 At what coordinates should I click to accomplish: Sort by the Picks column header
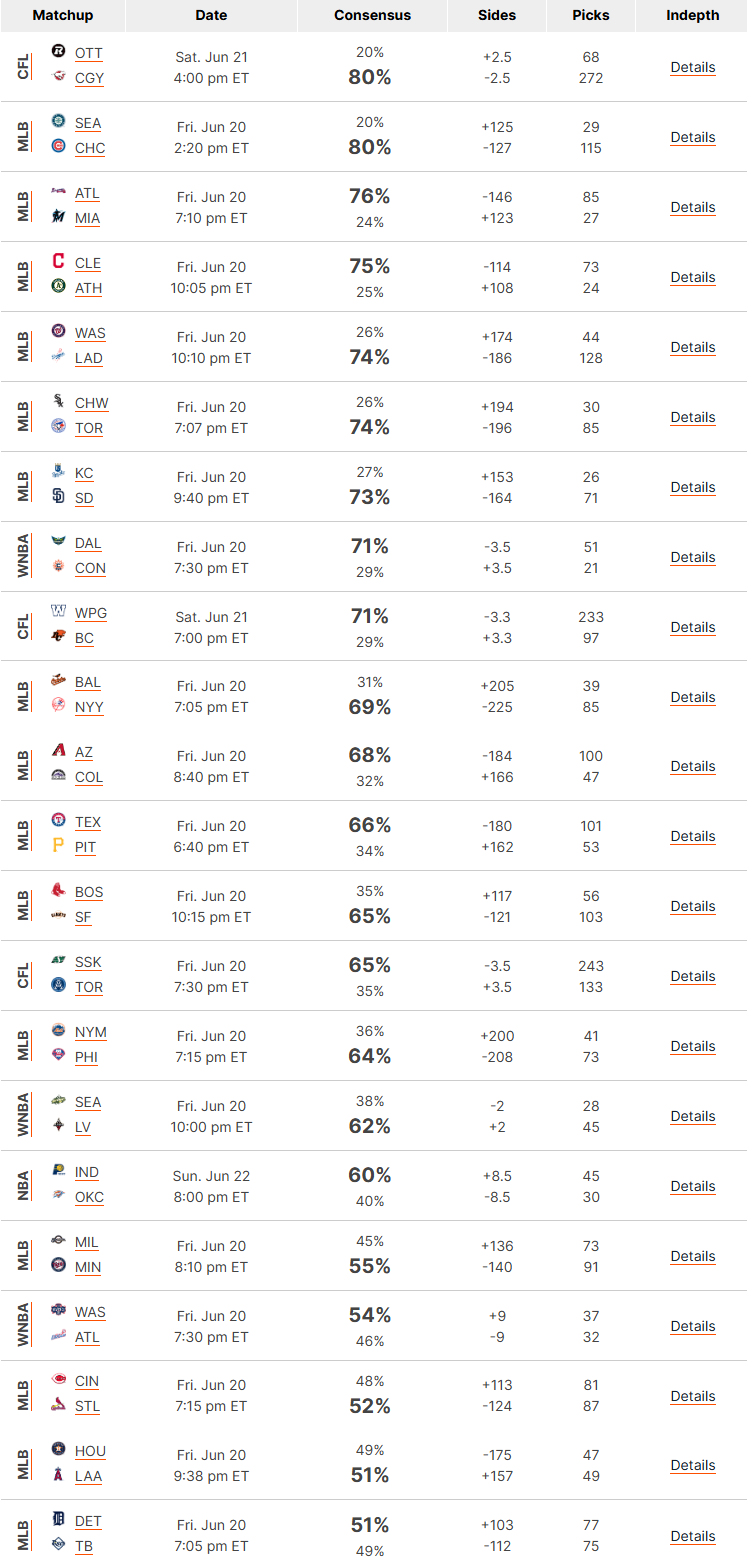591,15
